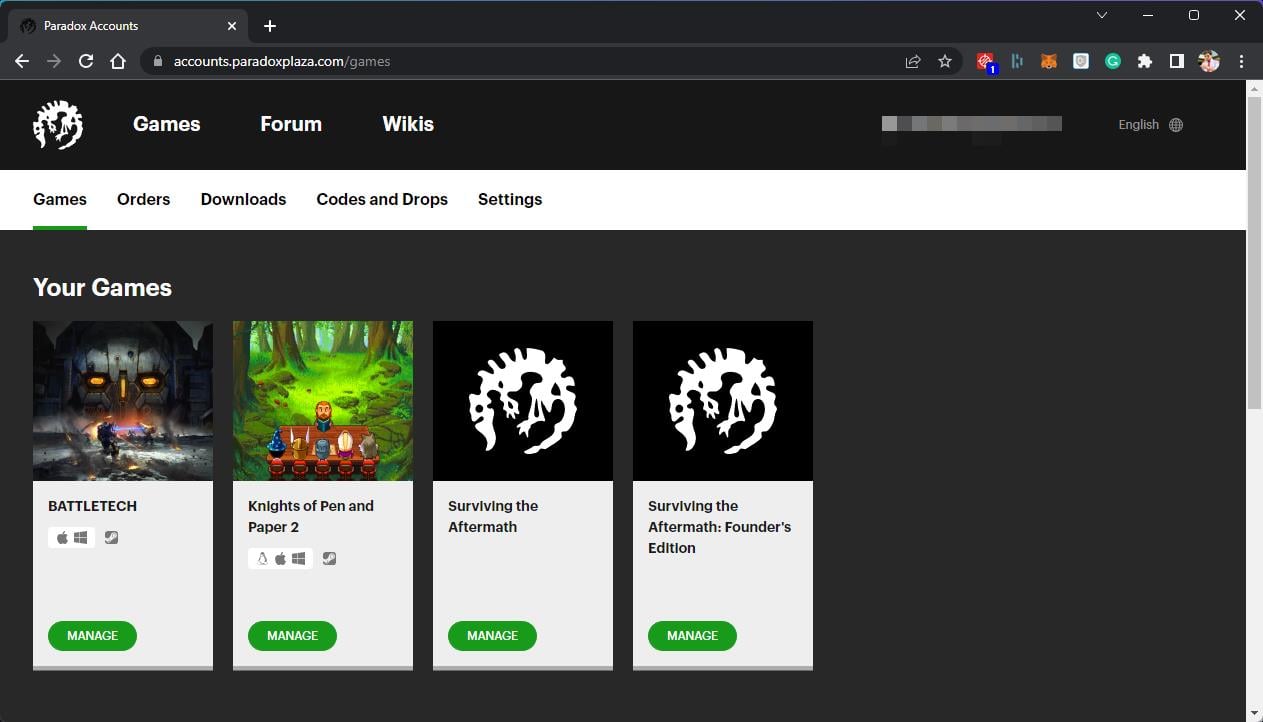Bookmark this page with star icon
1263x722 pixels.
(x=945, y=61)
